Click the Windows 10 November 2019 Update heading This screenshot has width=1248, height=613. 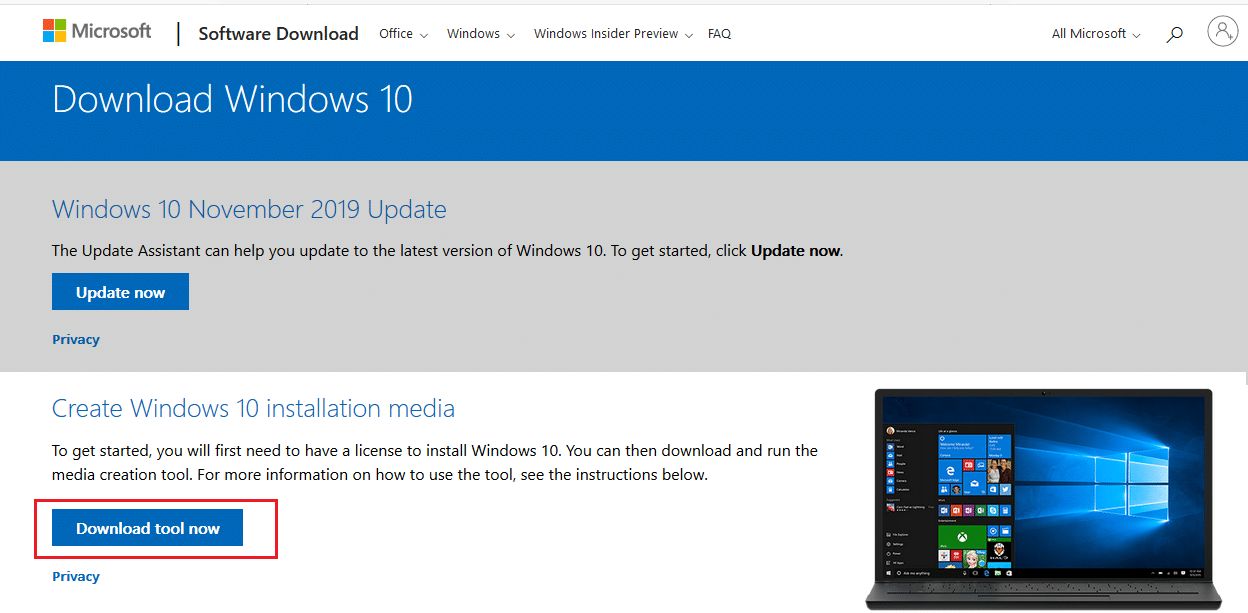pyautogui.click(x=249, y=210)
